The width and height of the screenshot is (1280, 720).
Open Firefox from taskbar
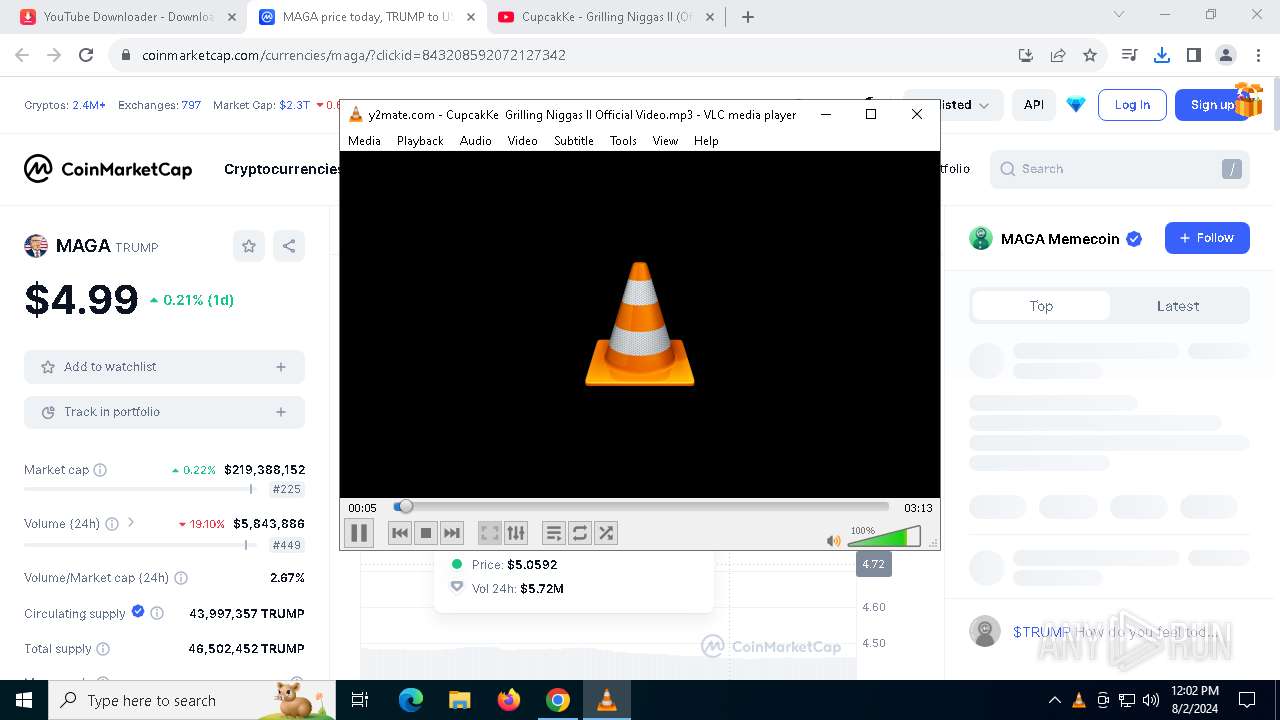(509, 700)
